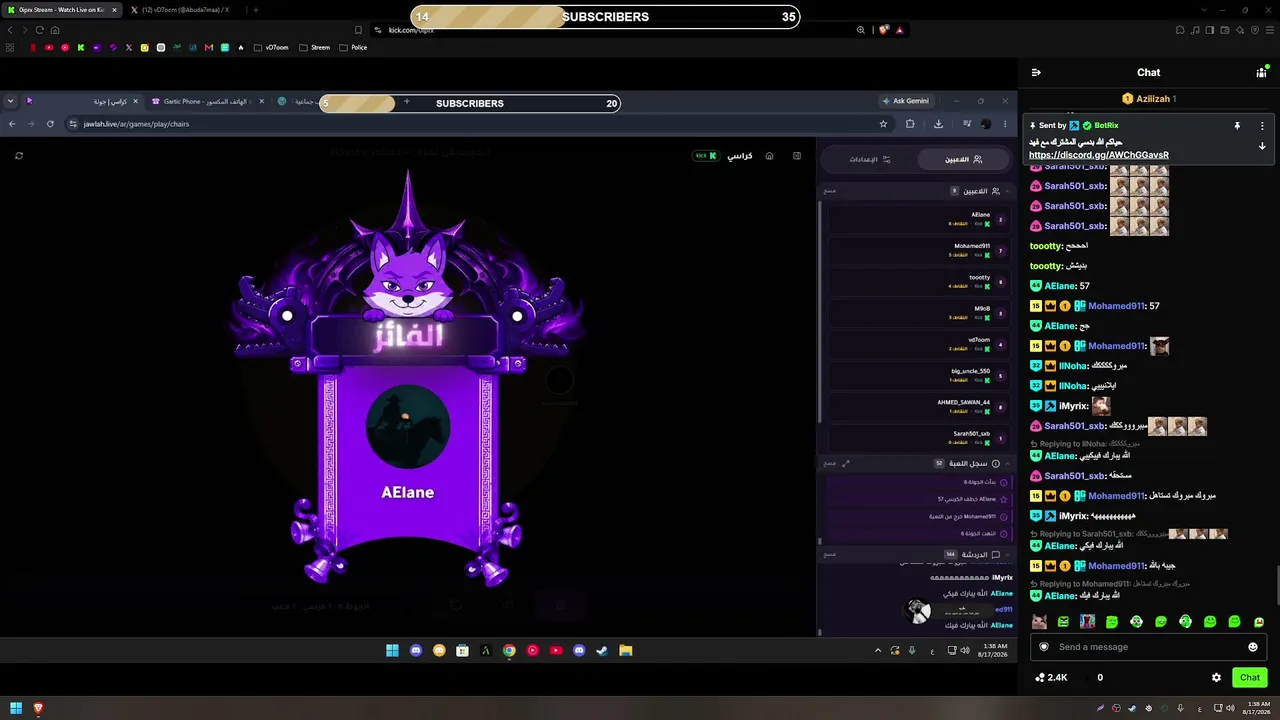Screen dimensions: 1280x720
Task: Open the pinned message options menu
Action: pos(1262,126)
